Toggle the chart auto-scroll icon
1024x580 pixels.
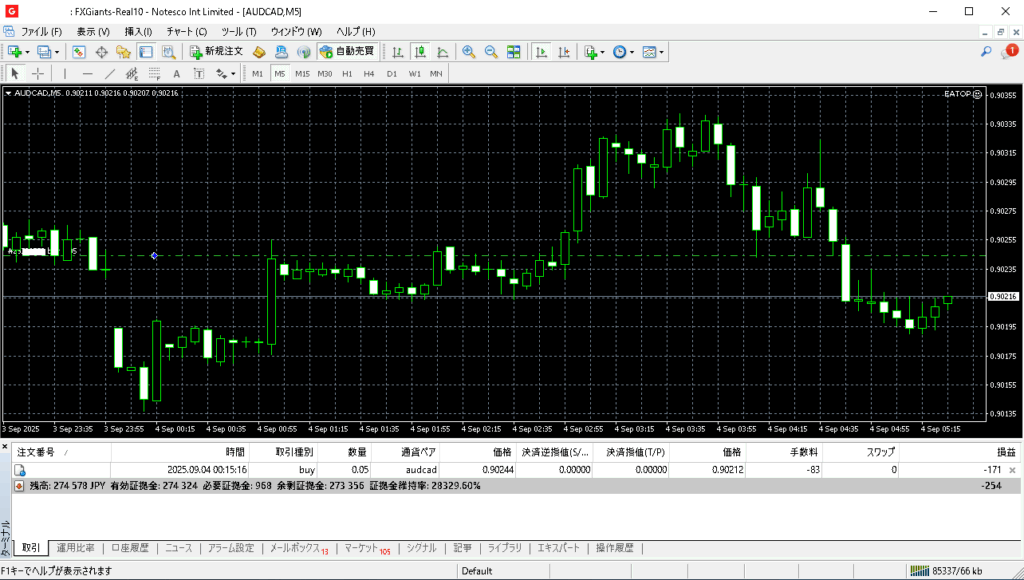[x=541, y=51]
